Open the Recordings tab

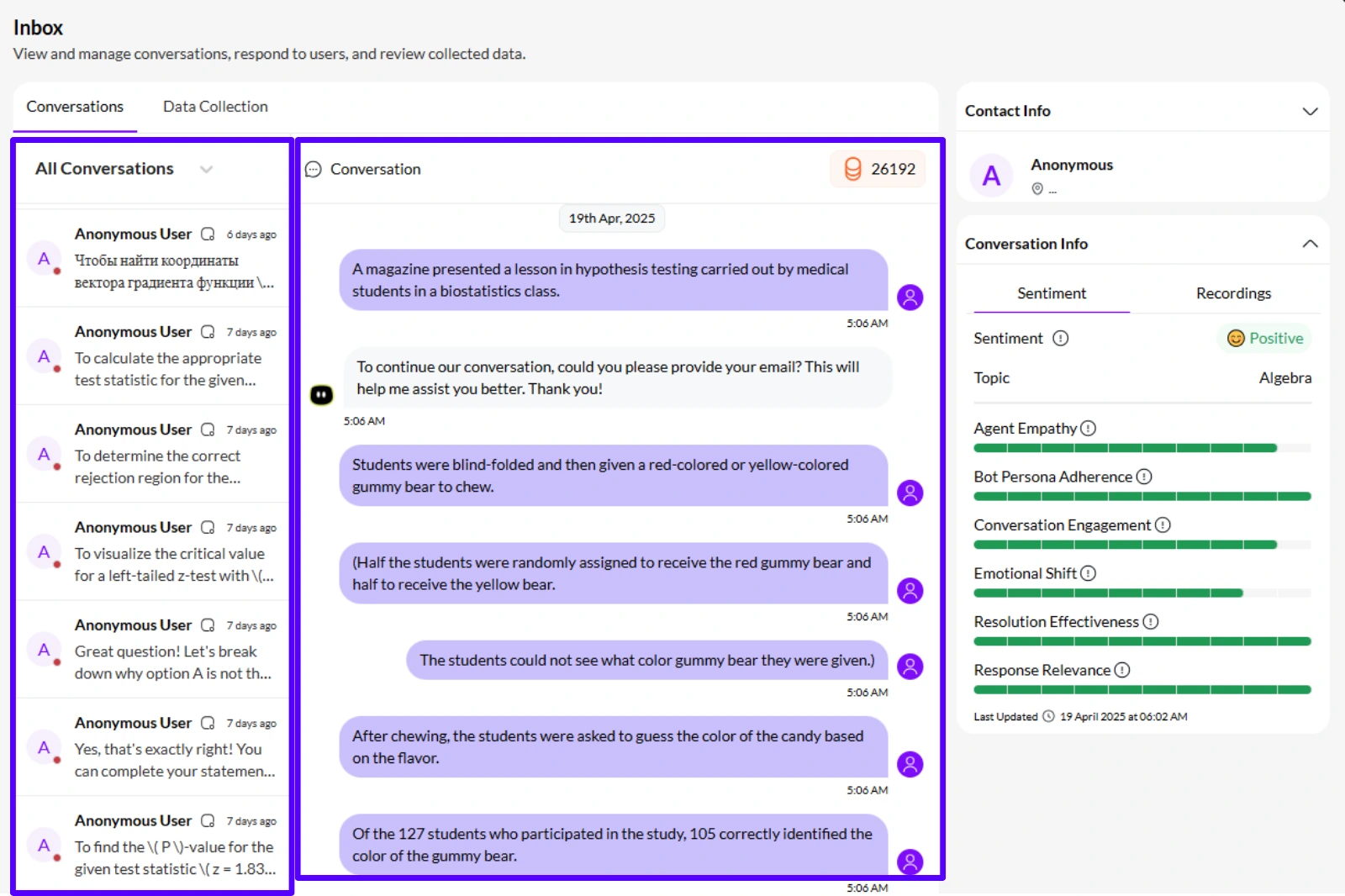point(1233,293)
